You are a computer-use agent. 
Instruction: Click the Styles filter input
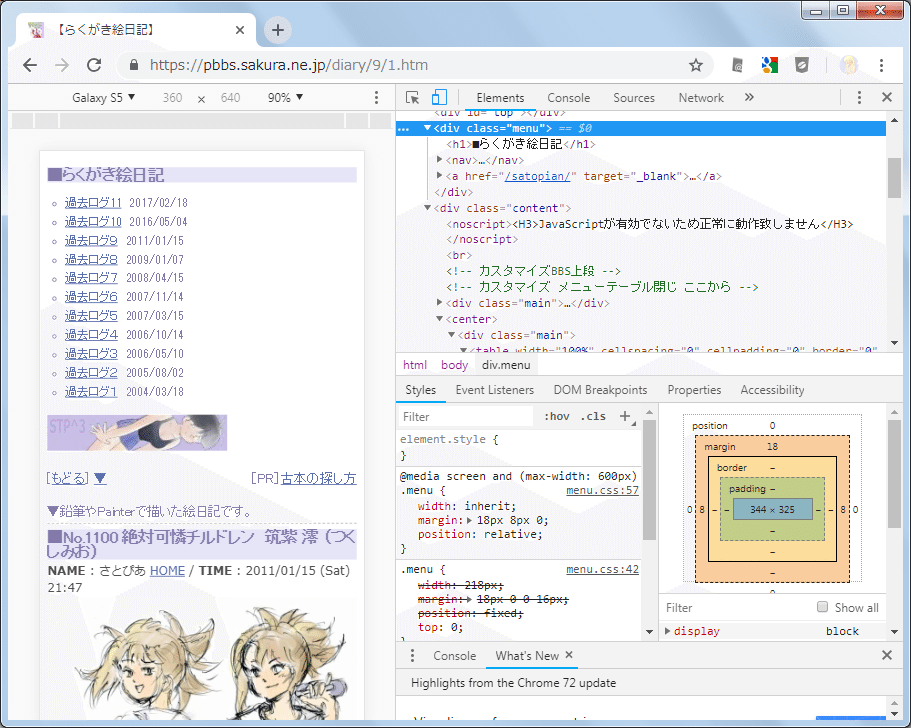pos(466,417)
